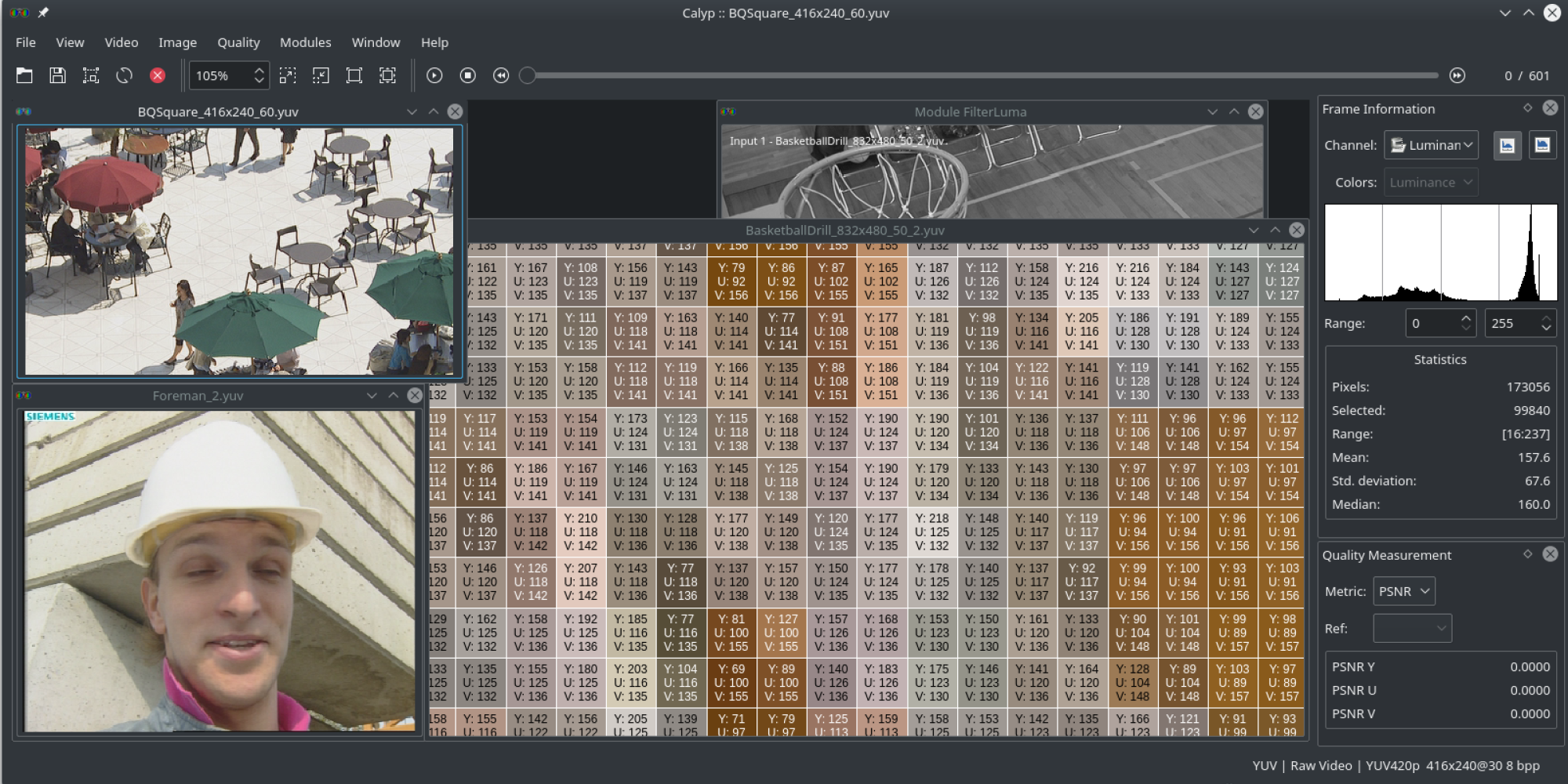The width and height of the screenshot is (1568, 784).
Task: Click the frame position slider handle
Action: click(528, 75)
